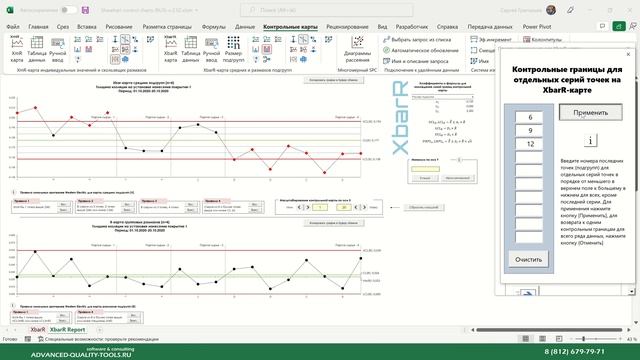This screenshot has width=640, height=360.
Task: Open the Передача данных tab
Action: click(x=490, y=27)
